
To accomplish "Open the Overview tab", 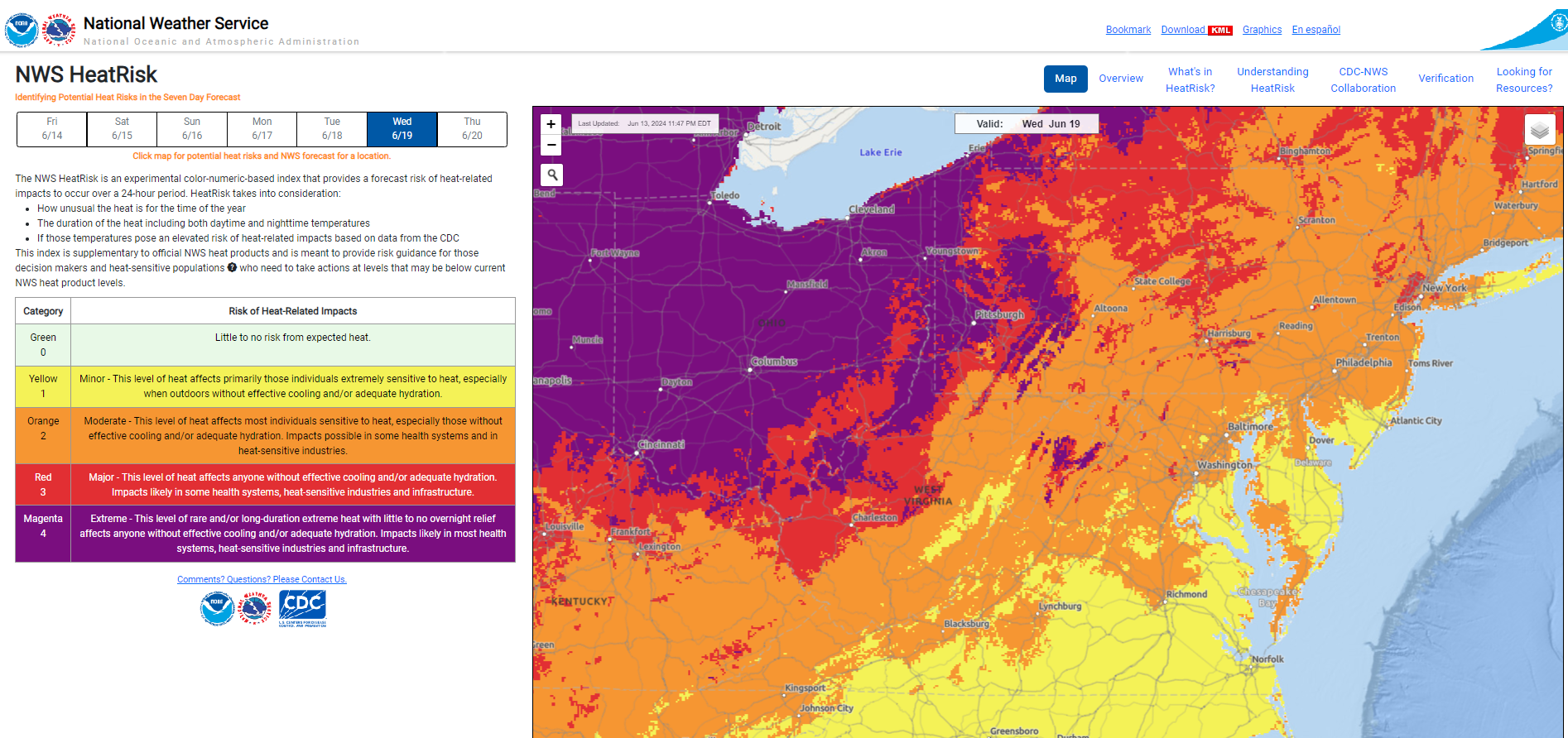I will pyautogui.click(x=1121, y=79).
